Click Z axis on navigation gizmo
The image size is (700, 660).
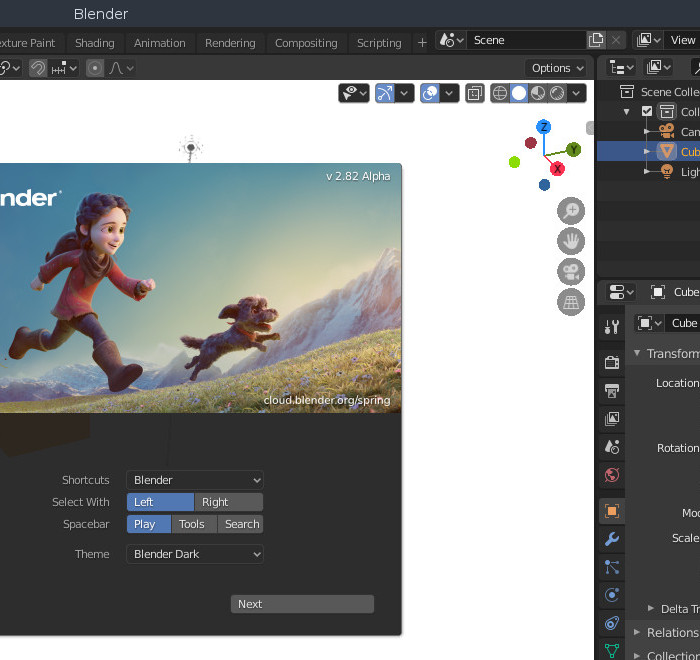coord(544,127)
